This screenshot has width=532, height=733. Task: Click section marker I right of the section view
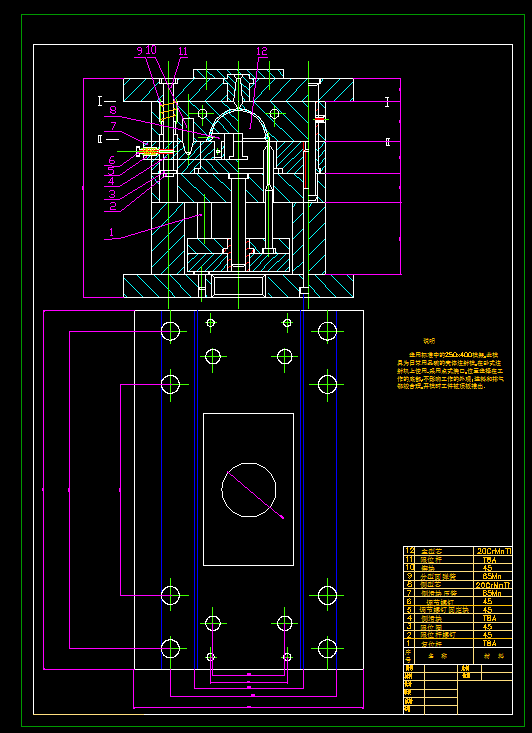coord(387,102)
